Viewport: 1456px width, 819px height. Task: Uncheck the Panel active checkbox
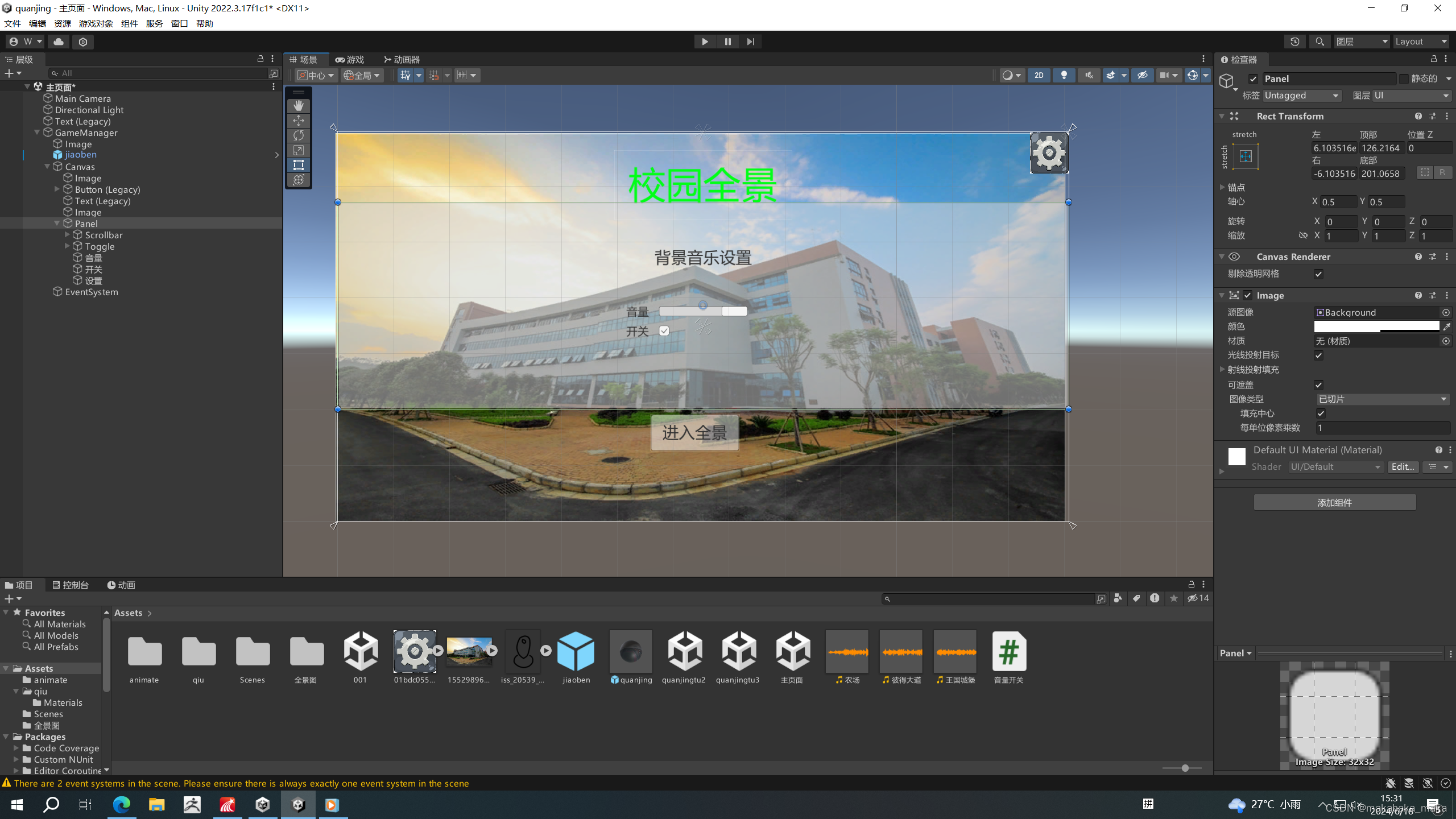[x=1253, y=79]
